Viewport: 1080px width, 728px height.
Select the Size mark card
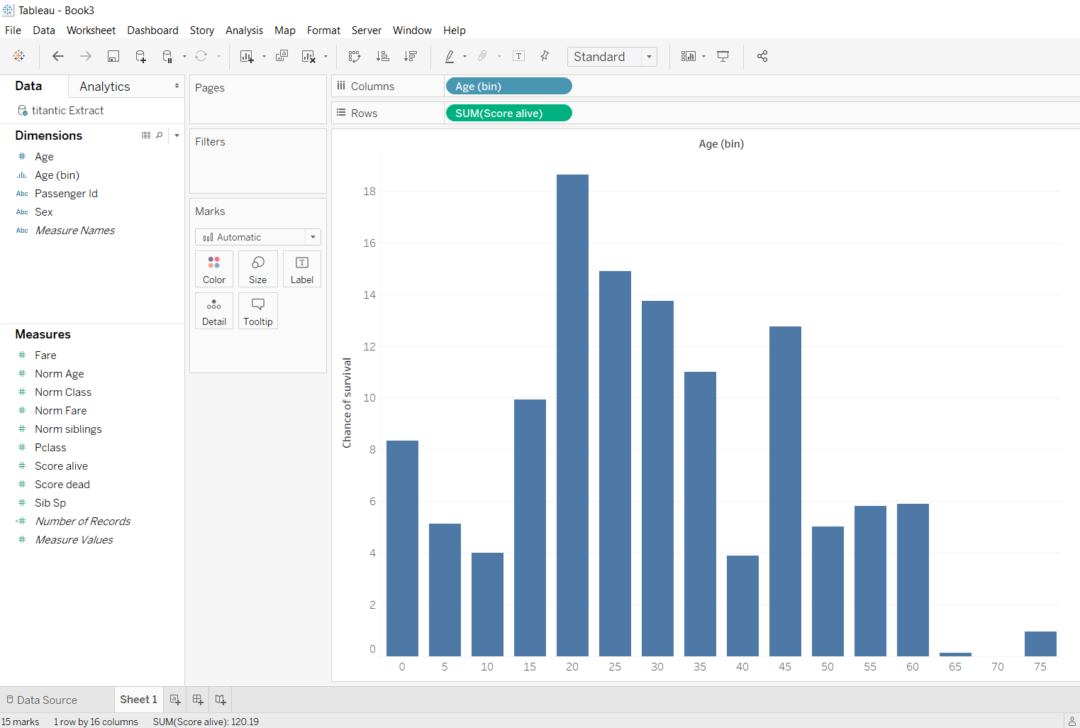[257, 268]
